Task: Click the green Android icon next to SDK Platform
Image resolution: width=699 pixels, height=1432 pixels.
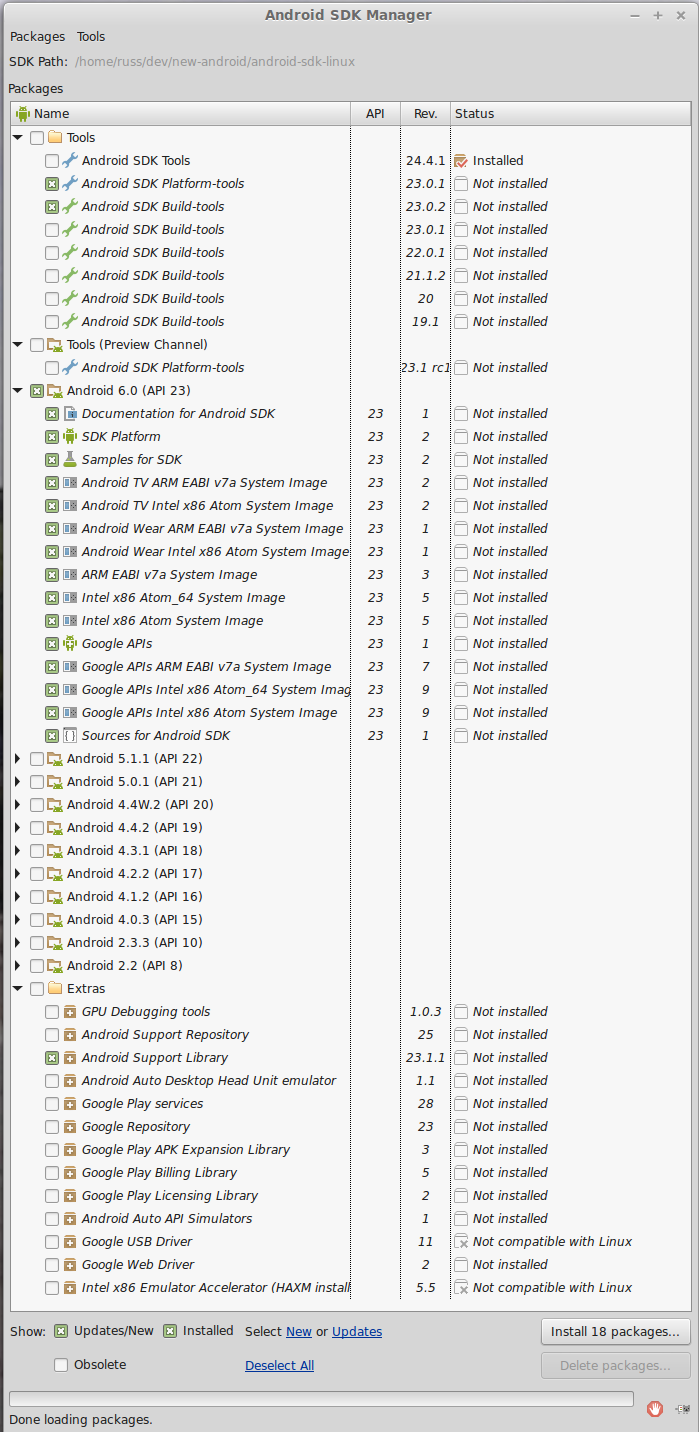Action: click(x=70, y=436)
